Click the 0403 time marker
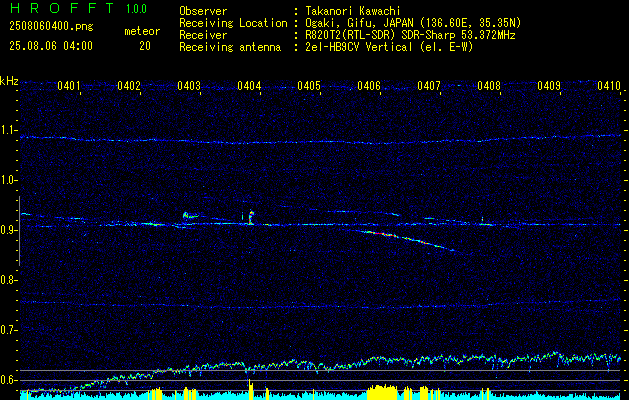 189,85
